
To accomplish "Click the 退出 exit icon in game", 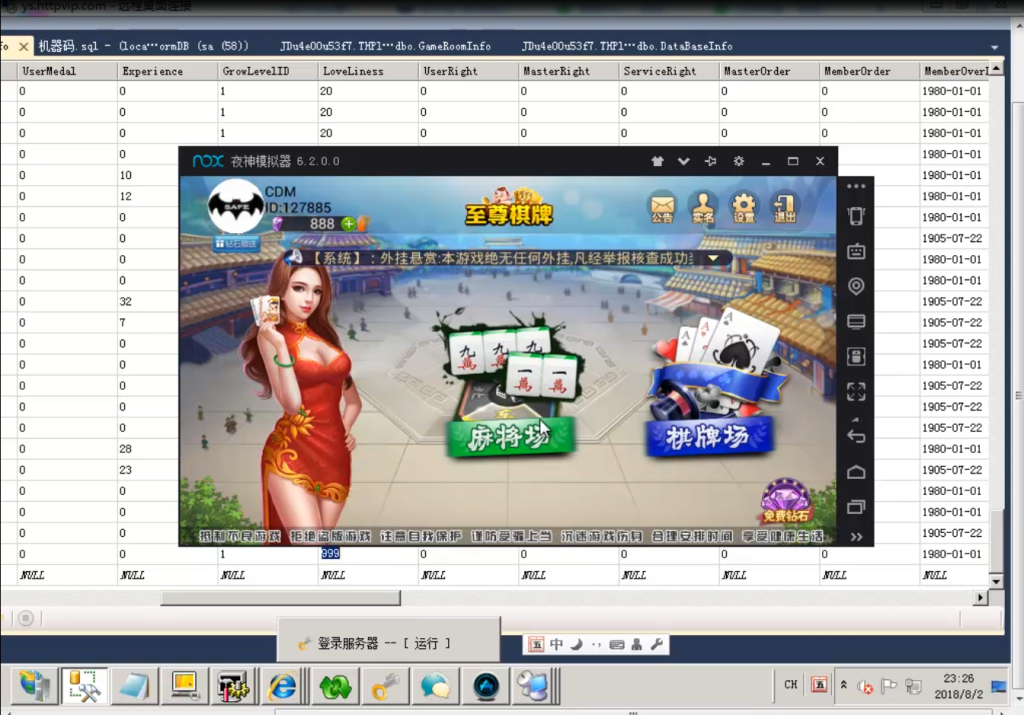I will (x=784, y=209).
